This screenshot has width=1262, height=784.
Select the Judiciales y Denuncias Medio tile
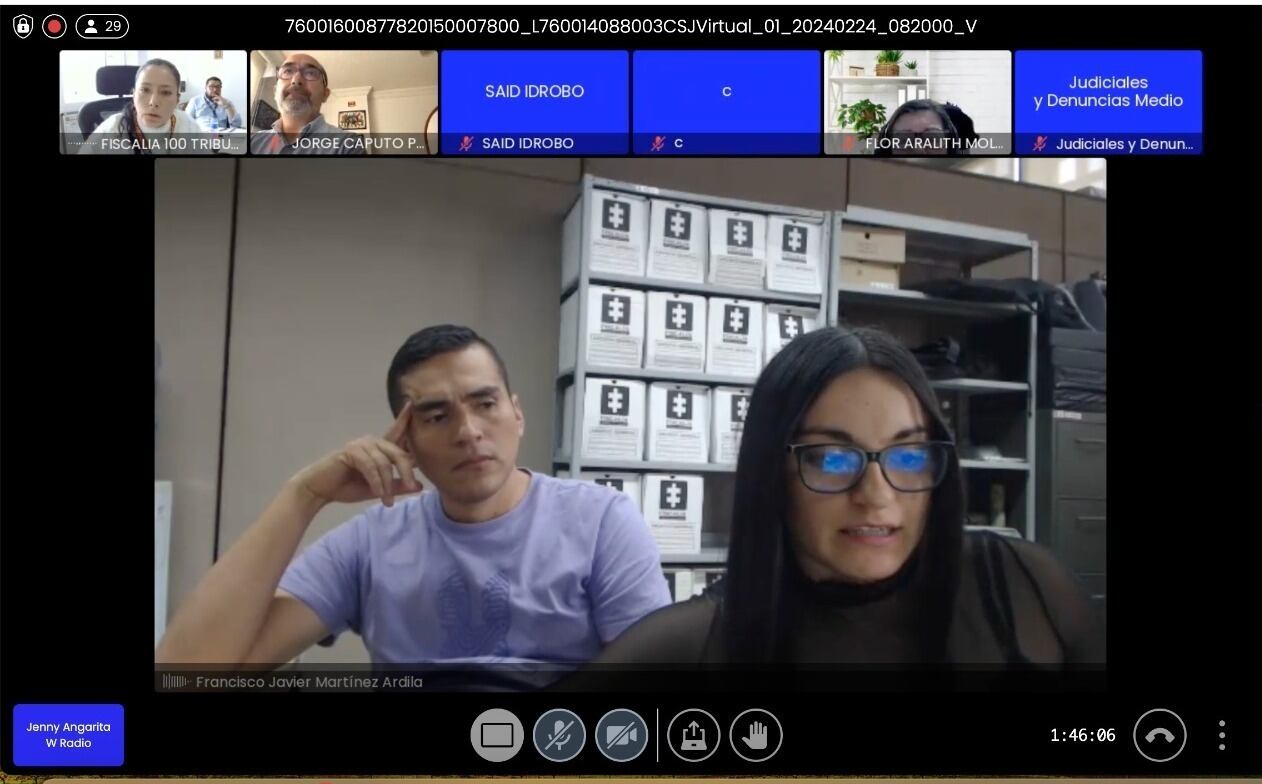1108,92
